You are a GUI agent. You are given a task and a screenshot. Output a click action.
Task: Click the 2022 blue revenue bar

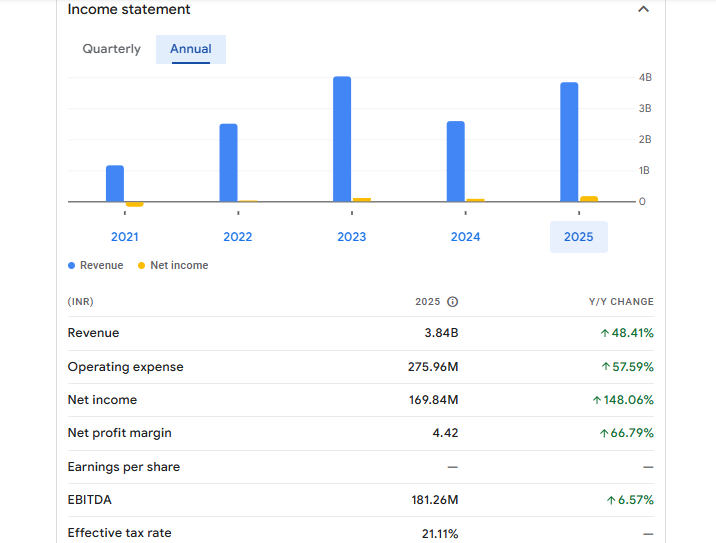pyautogui.click(x=228, y=163)
